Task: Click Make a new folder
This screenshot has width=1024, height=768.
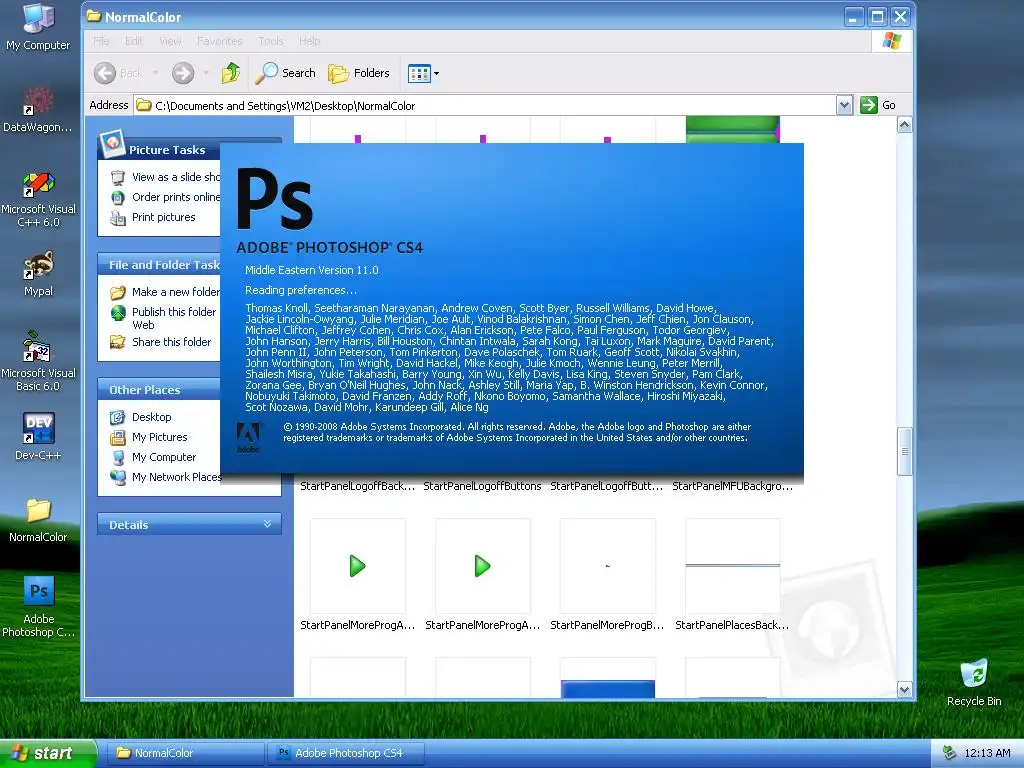Action: click(165, 292)
